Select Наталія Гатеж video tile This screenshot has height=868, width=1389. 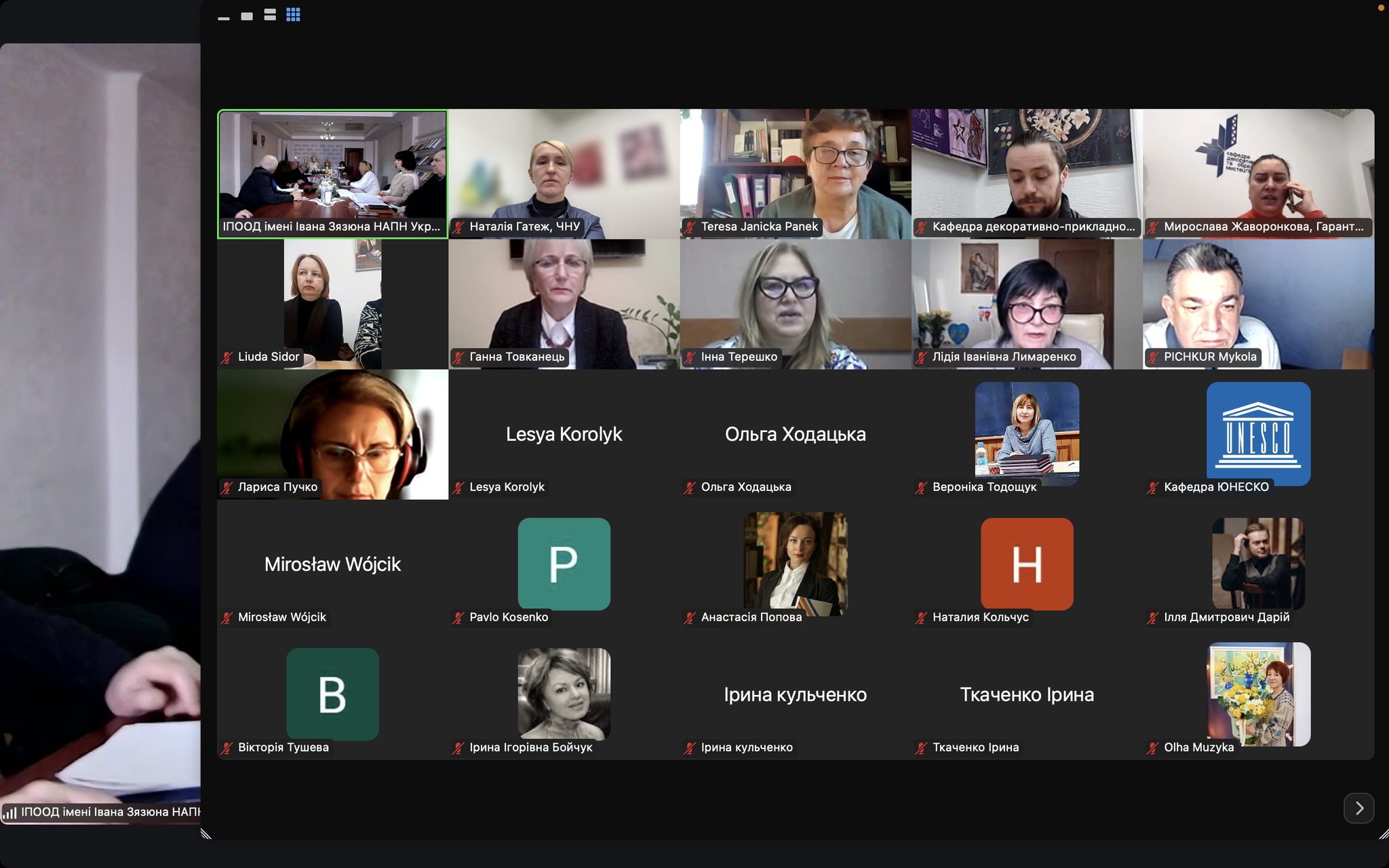tap(564, 174)
